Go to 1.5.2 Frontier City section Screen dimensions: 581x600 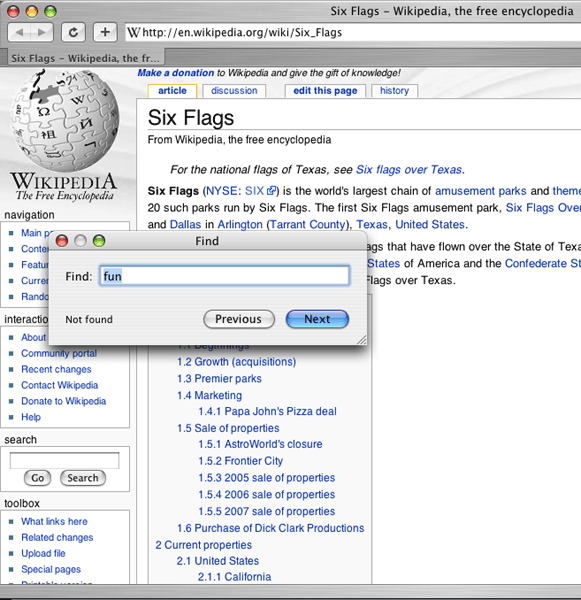[x=240, y=461]
